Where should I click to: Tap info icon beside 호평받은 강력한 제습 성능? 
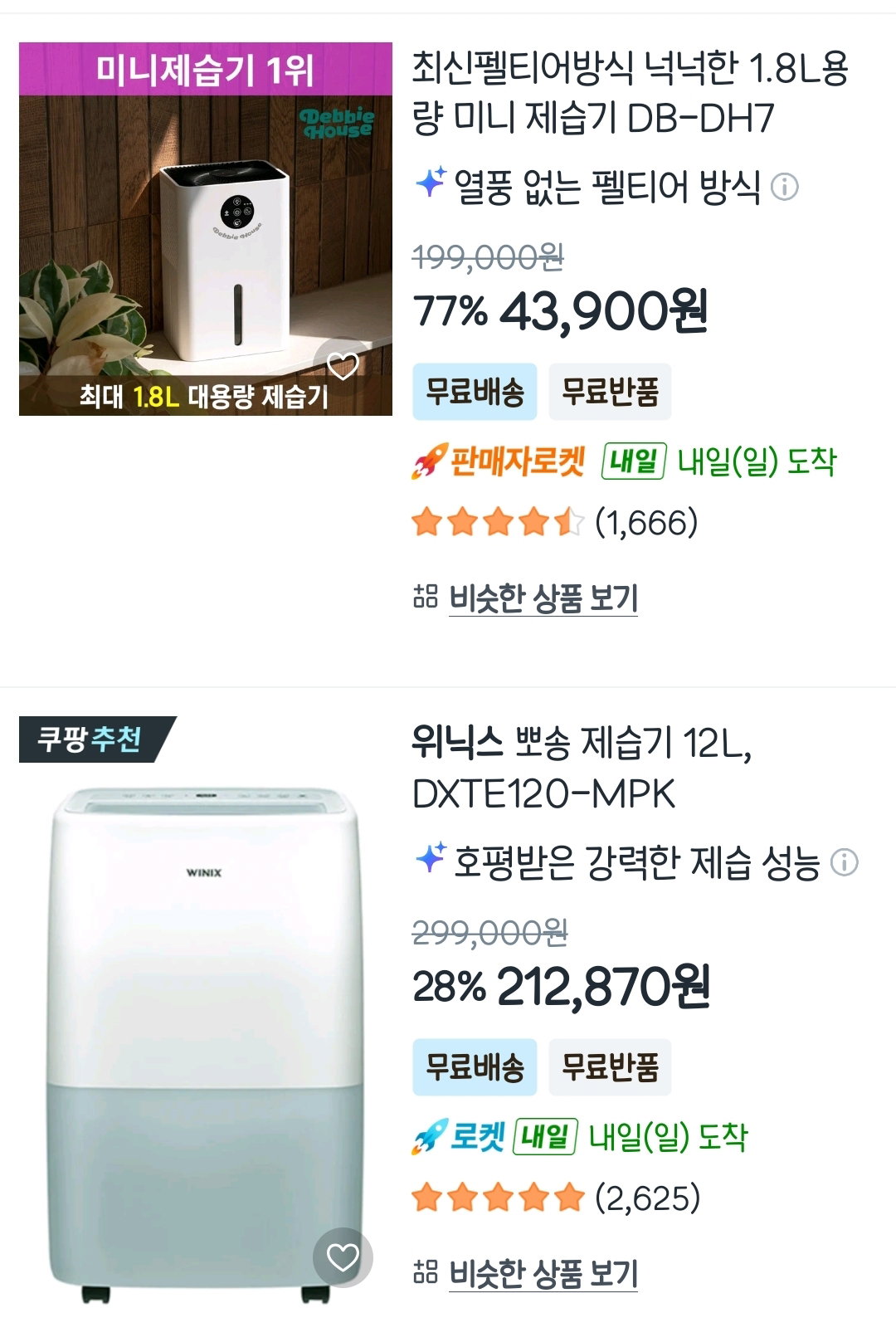844,862
